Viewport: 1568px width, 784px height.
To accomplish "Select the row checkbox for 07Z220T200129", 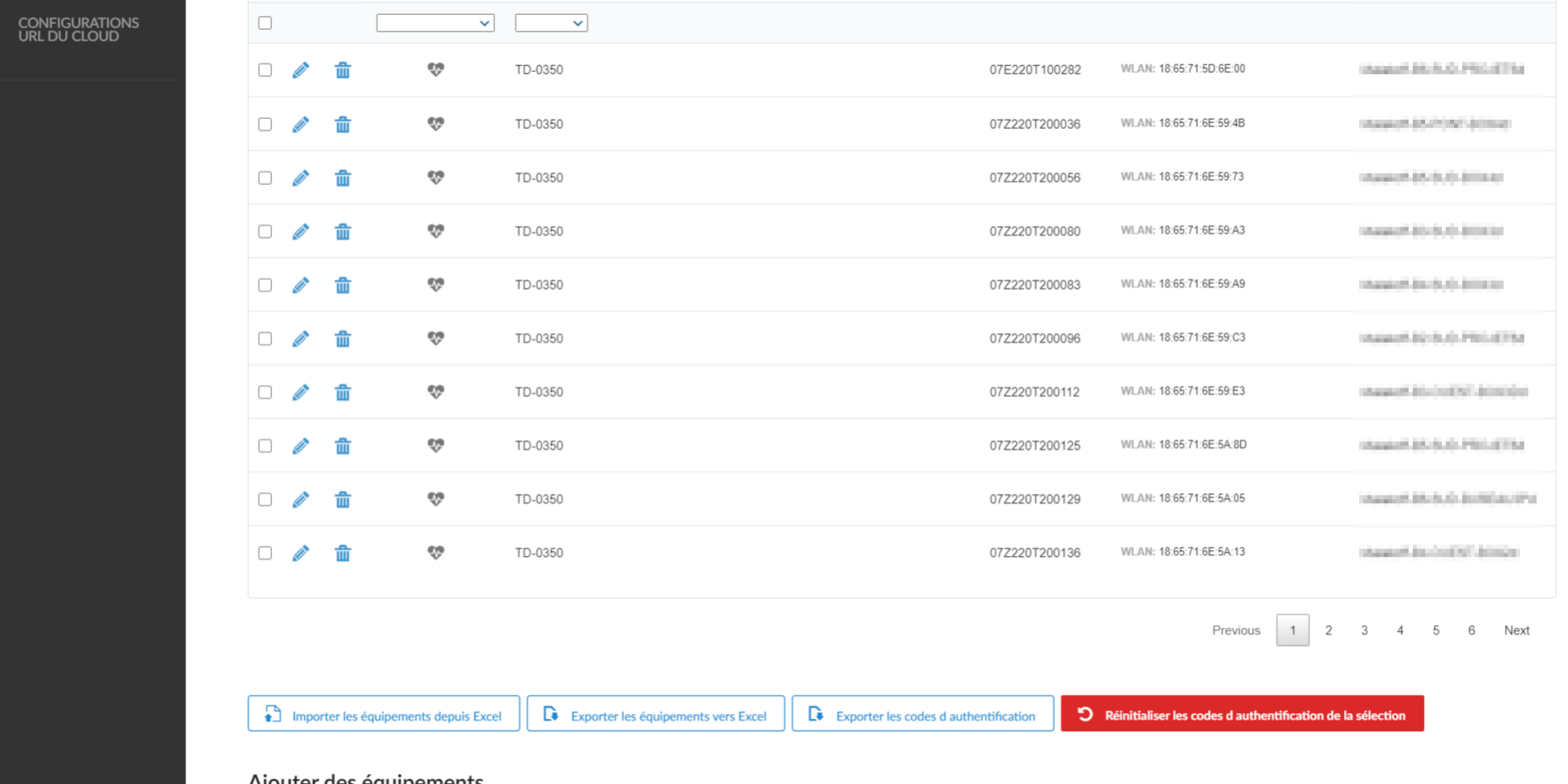I will point(265,500).
